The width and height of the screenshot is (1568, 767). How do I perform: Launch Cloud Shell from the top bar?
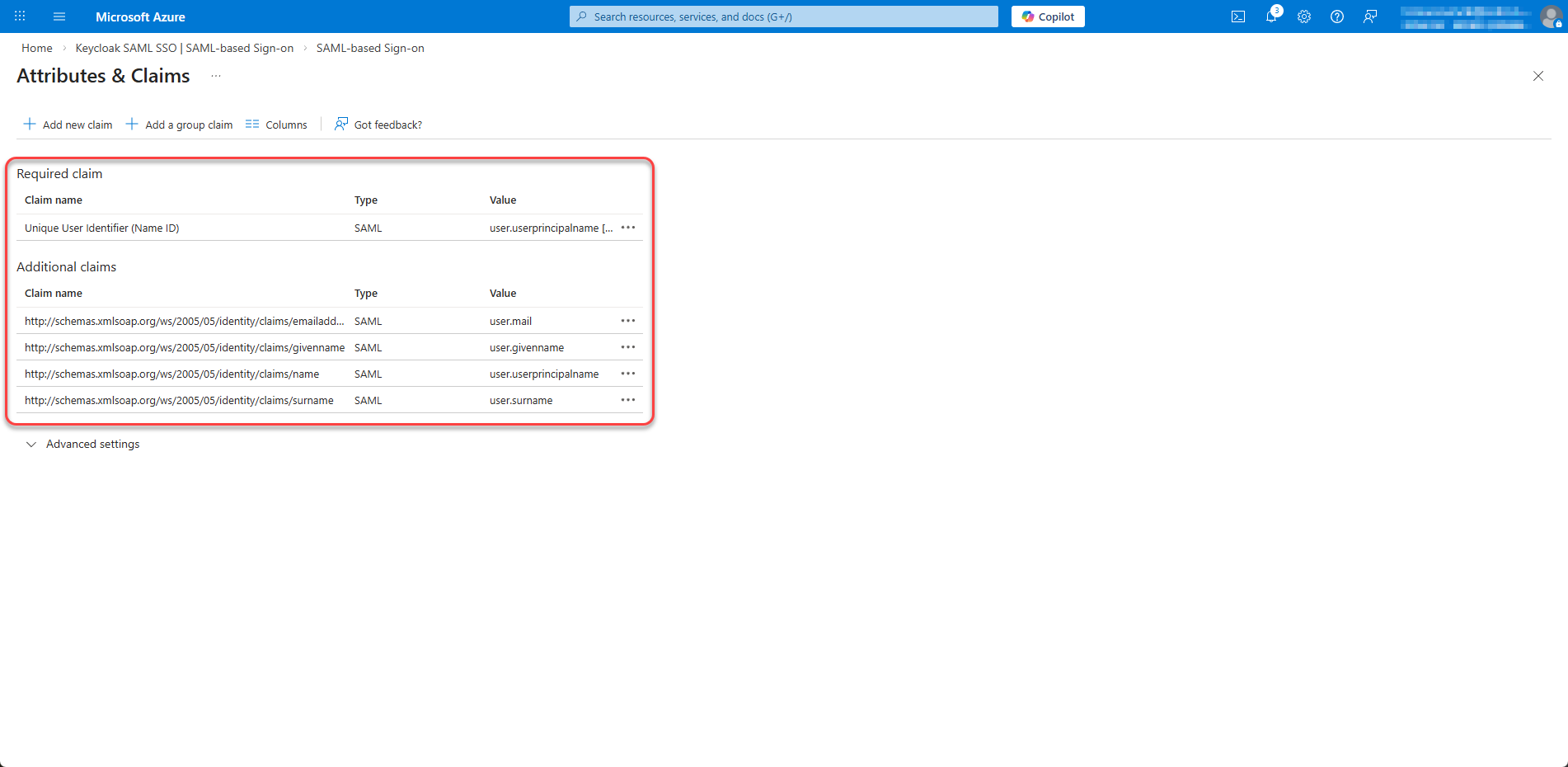pyautogui.click(x=1237, y=16)
